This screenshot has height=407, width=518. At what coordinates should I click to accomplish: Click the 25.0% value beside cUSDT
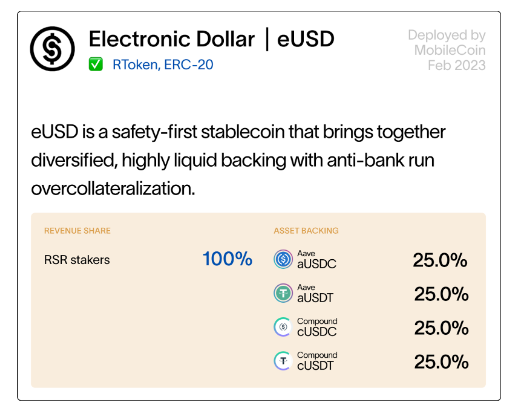point(441,362)
